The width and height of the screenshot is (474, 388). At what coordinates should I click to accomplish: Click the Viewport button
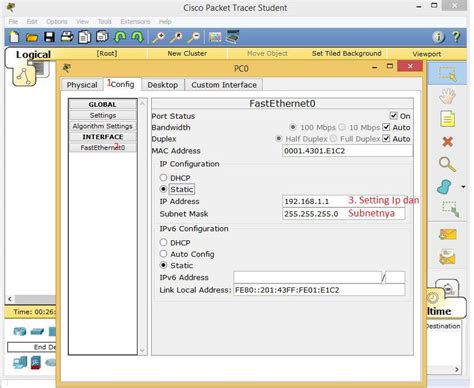pos(427,54)
